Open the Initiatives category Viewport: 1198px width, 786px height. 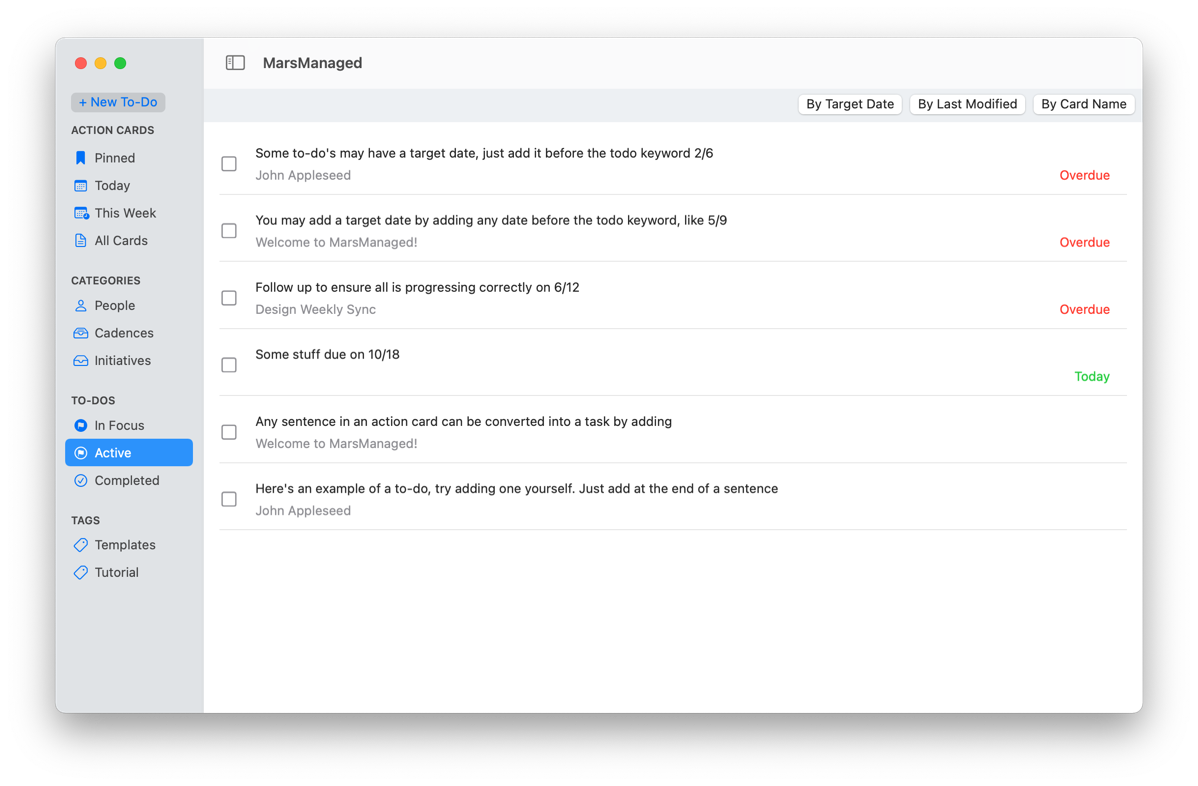[129, 361]
